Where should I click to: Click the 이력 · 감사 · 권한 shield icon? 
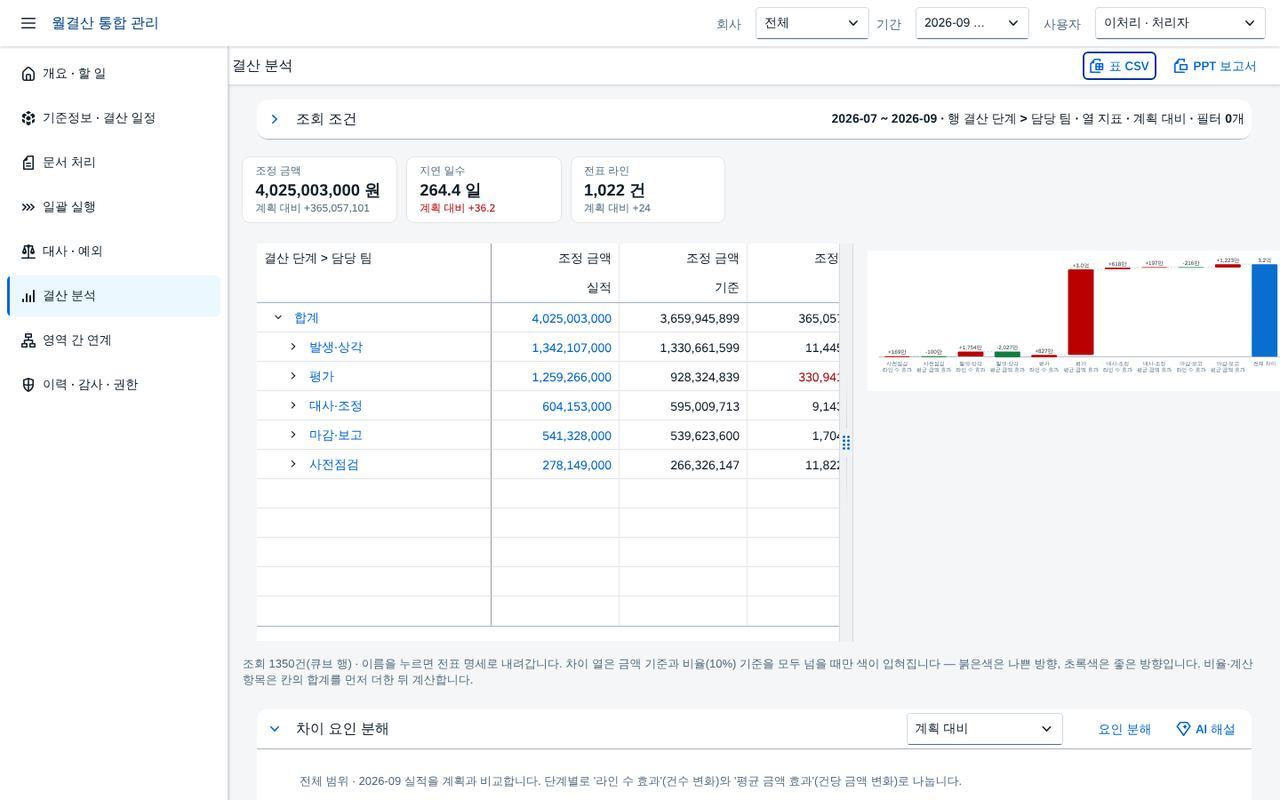coord(28,385)
